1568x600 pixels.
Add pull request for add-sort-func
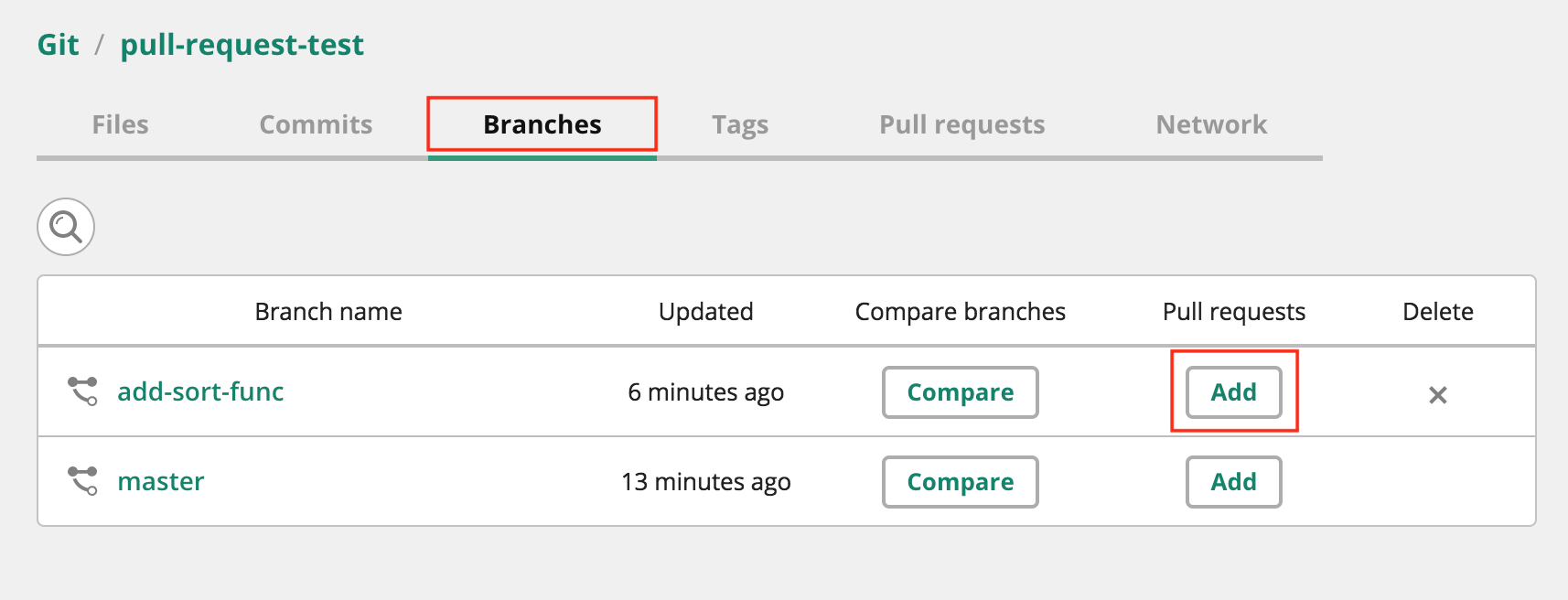point(1234,392)
